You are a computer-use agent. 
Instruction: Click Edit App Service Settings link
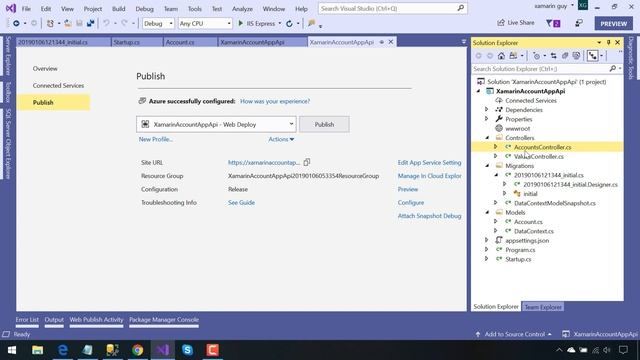pyautogui.click(x=429, y=162)
